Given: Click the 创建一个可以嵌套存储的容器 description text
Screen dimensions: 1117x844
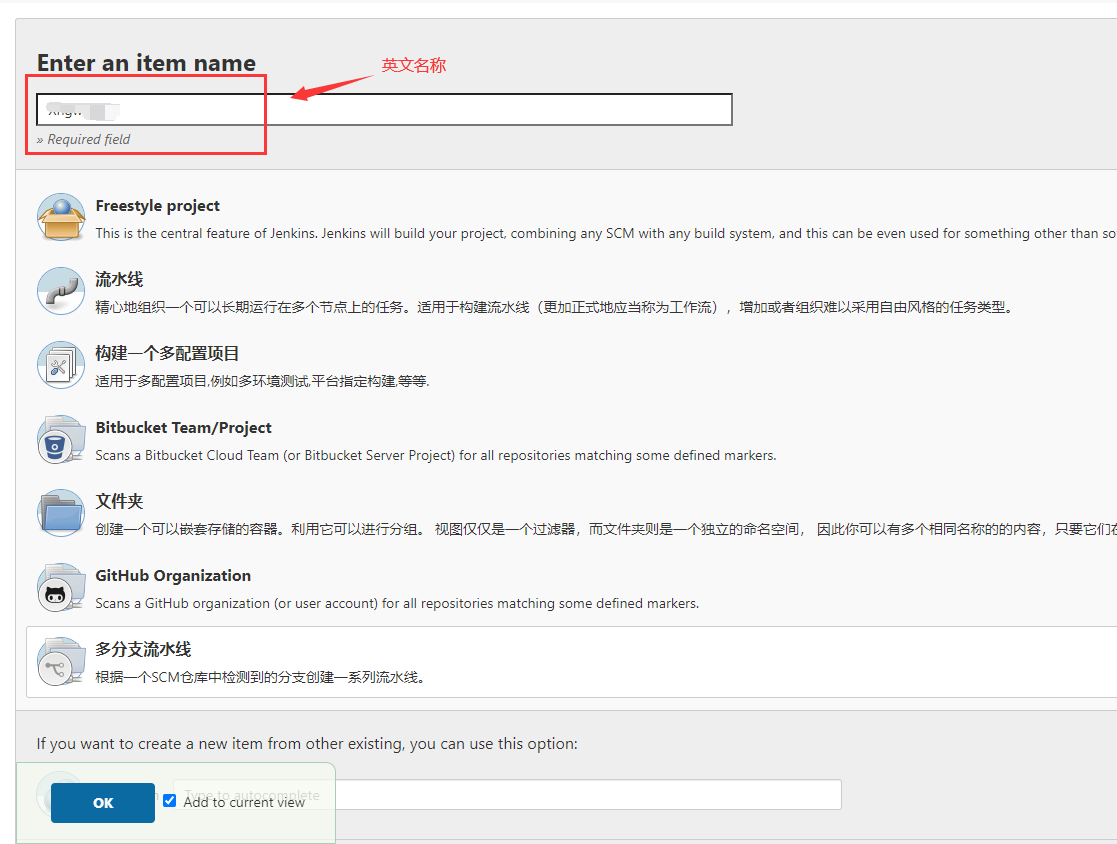Looking at the screenshot, I should 606,529.
